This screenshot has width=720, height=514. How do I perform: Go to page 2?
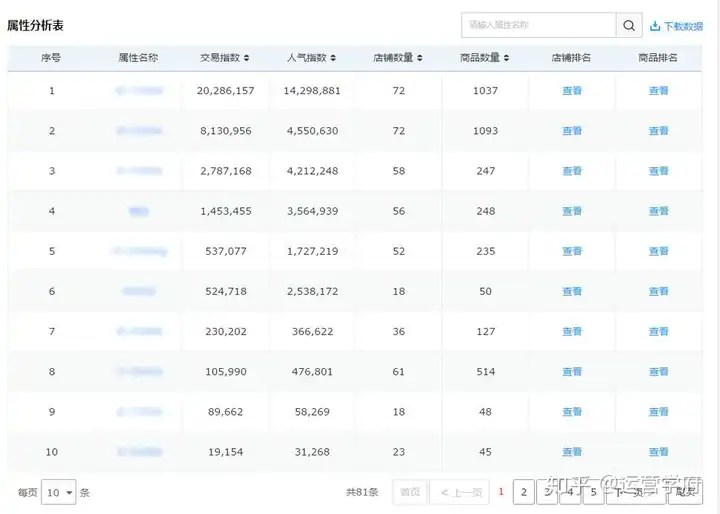(x=523, y=492)
